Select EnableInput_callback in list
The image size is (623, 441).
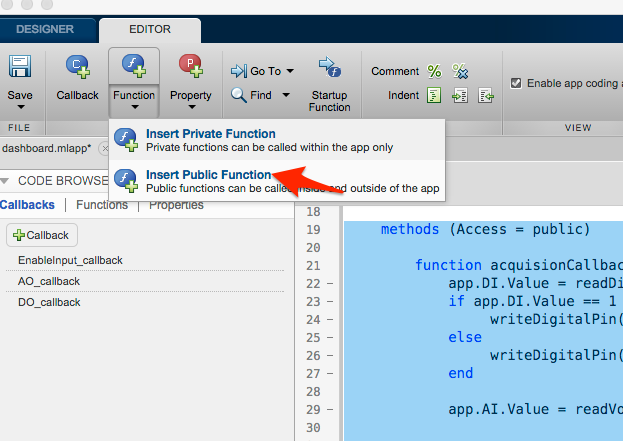145,260
